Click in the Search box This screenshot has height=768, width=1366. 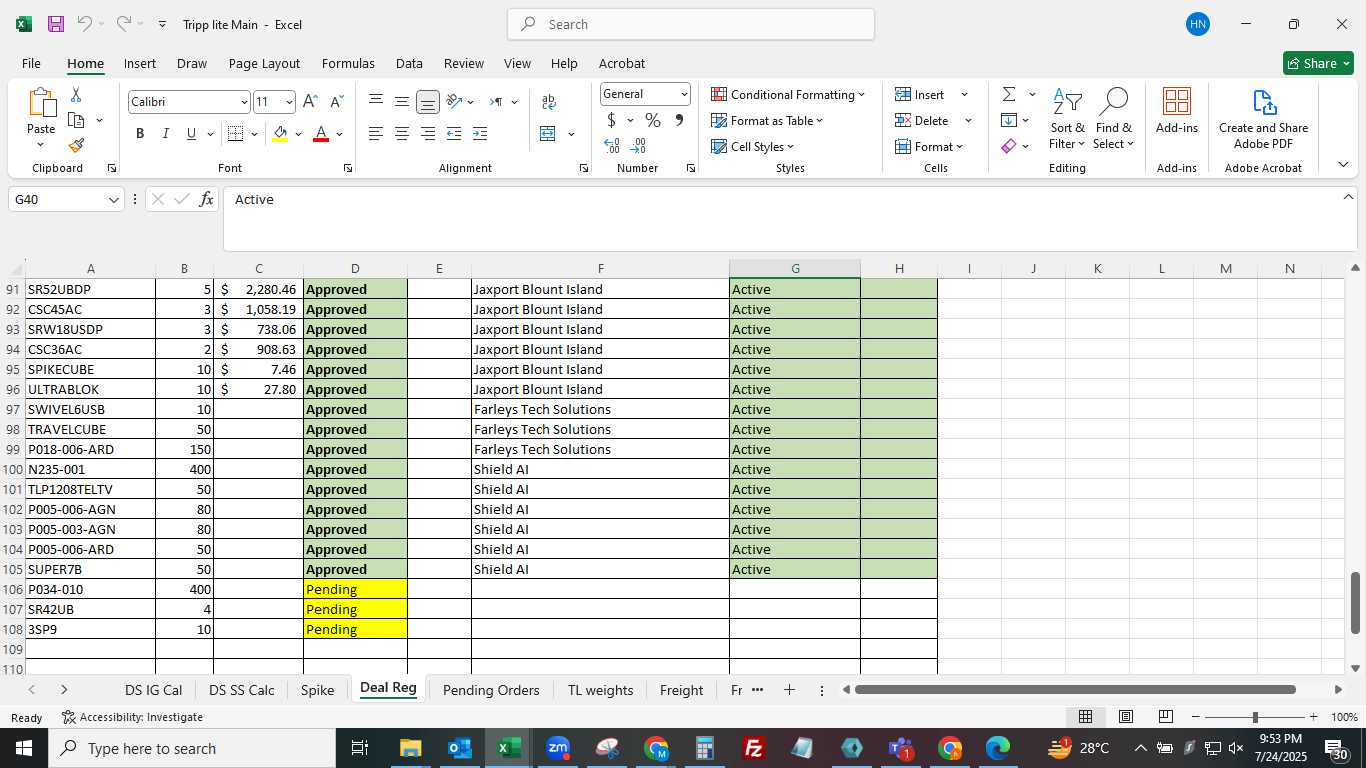pos(691,24)
